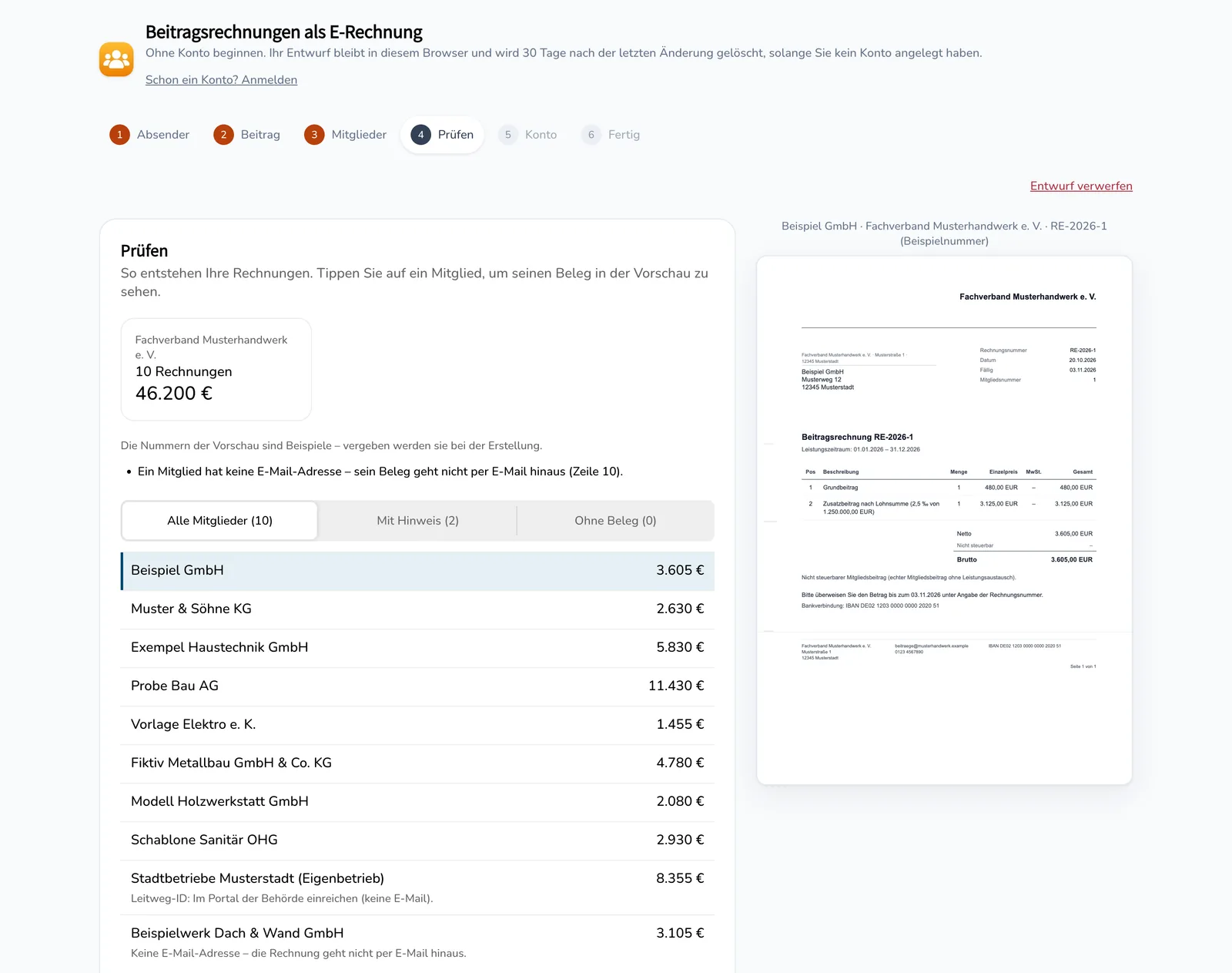Viewport: 1232px width, 973px height.
Task: Switch to 'Ohne Beleg (0)' tab
Action: [x=615, y=521]
